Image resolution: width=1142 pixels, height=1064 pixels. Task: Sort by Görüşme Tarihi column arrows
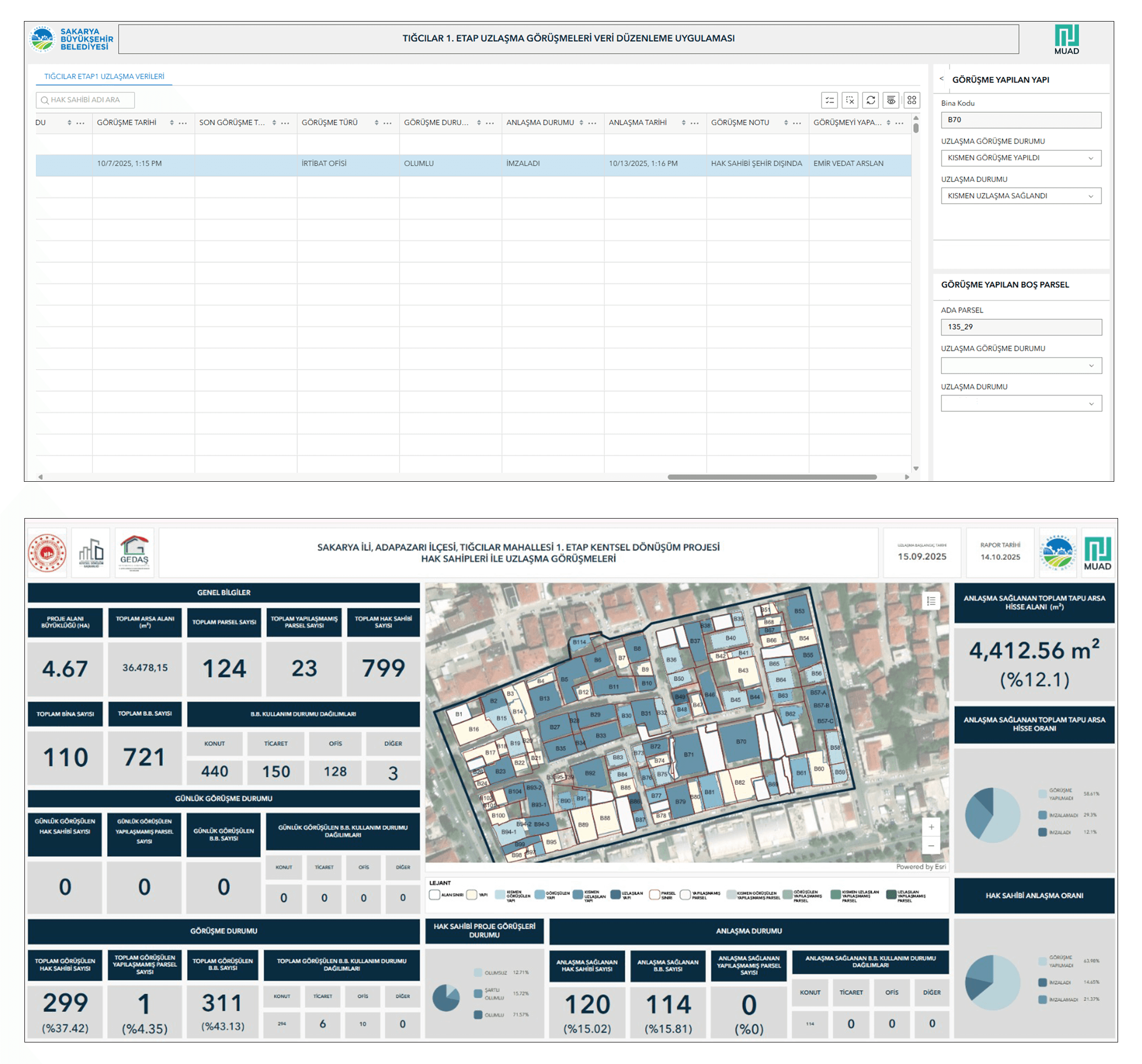coord(172,123)
